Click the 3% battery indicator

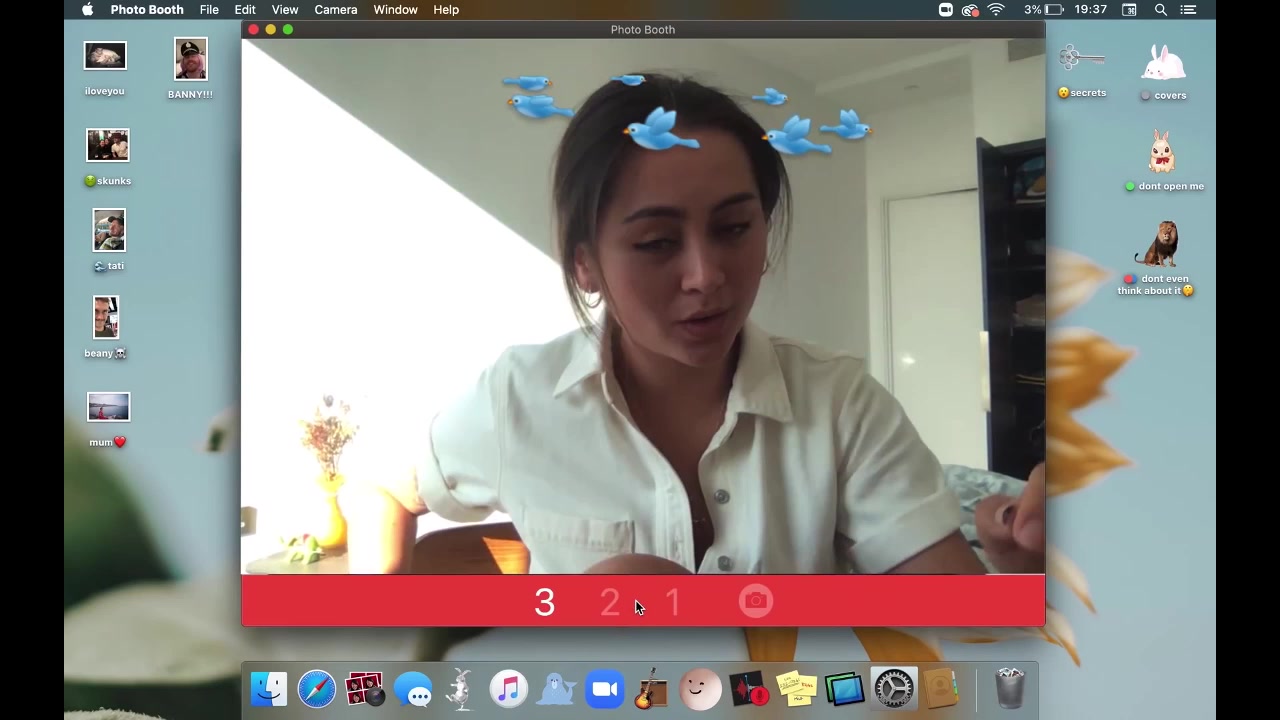click(x=1043, y=9)
